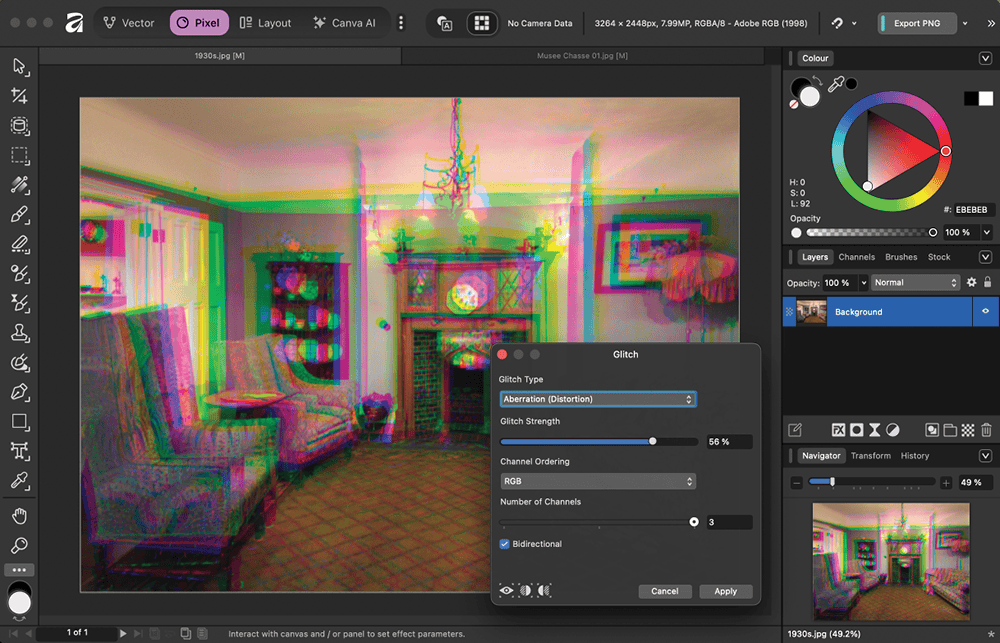Screen dimensions: 1000x643
Task: Select the Move tool arrow
Action: (19, 66)
